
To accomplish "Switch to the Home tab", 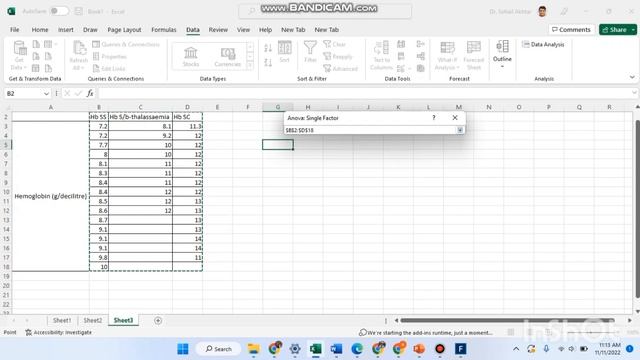I will click(x=40, y=30).
